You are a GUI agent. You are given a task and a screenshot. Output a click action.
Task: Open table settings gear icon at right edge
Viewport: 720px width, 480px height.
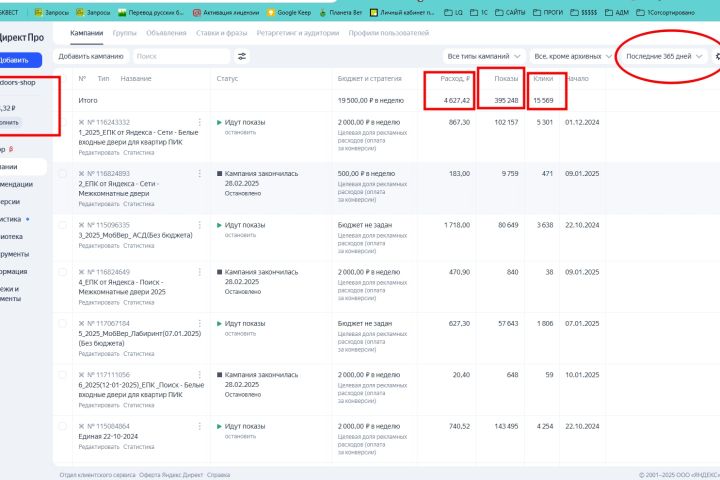(717, 56)
